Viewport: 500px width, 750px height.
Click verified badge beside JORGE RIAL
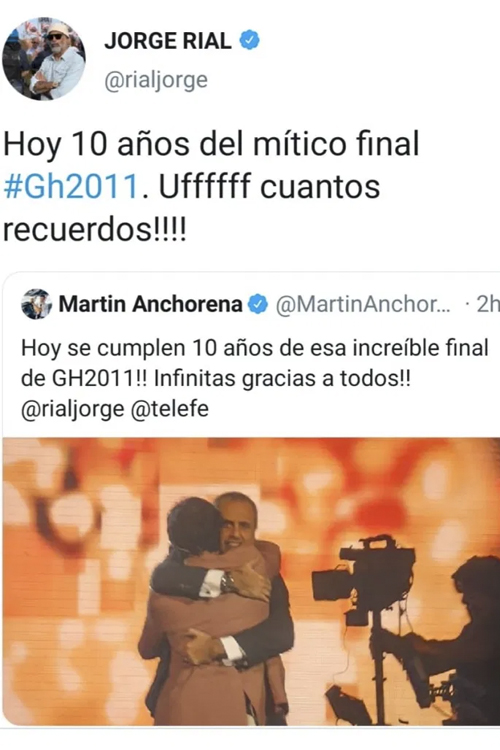tap(249, 40)
